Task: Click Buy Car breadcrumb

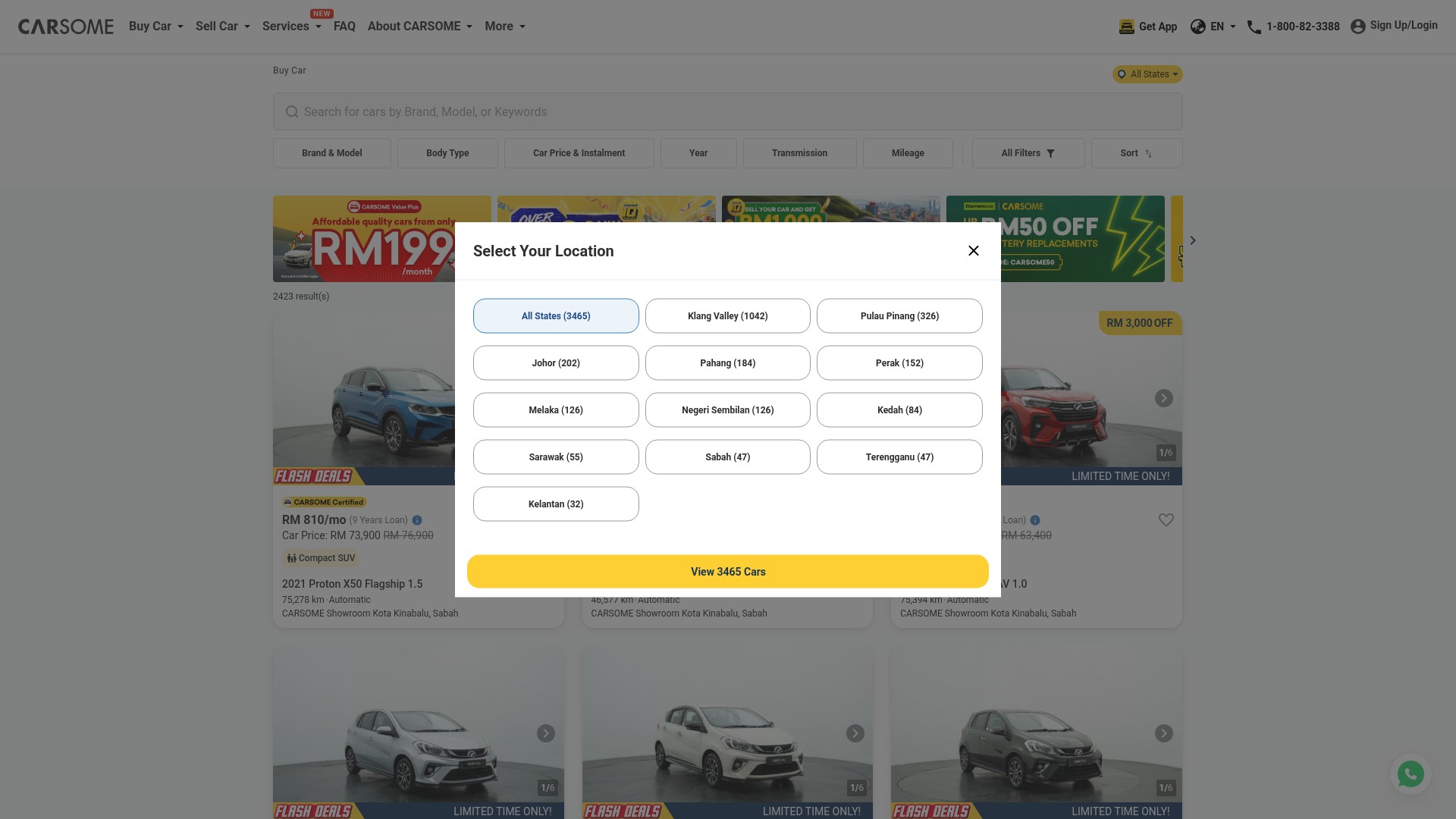Action: point(290,71)
